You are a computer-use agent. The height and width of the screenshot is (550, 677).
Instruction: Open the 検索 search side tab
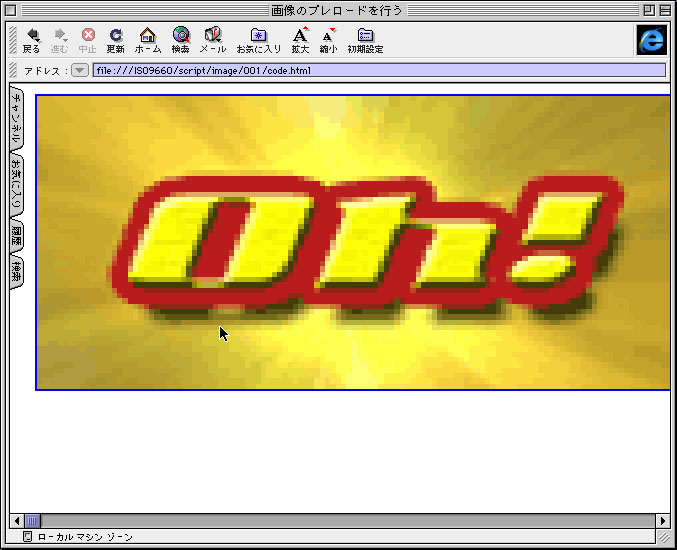coord(17,271)
